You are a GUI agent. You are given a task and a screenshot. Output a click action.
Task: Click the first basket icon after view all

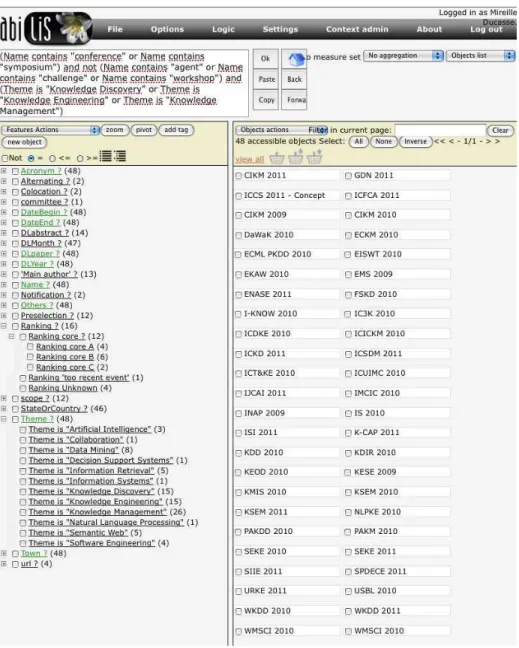click(x=277, y=158)
